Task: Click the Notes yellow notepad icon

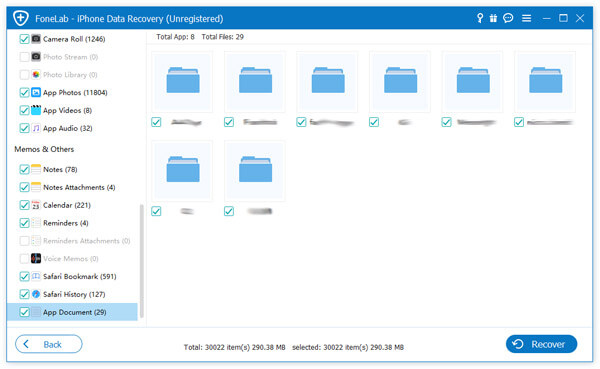Action: click(x=36, y=169)
